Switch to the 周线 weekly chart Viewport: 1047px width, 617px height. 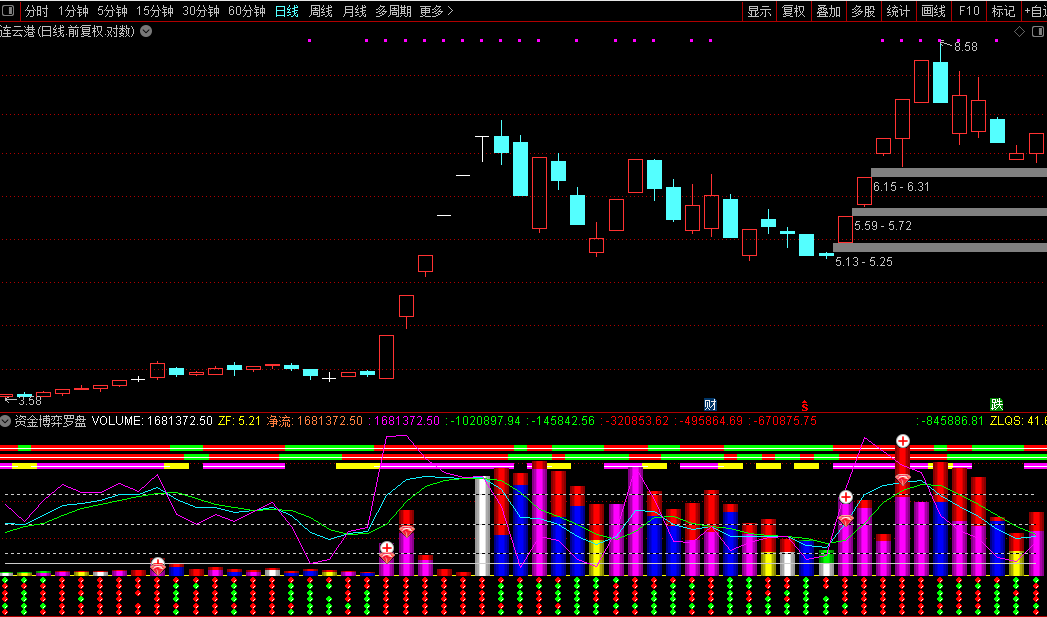coord(321,11)
